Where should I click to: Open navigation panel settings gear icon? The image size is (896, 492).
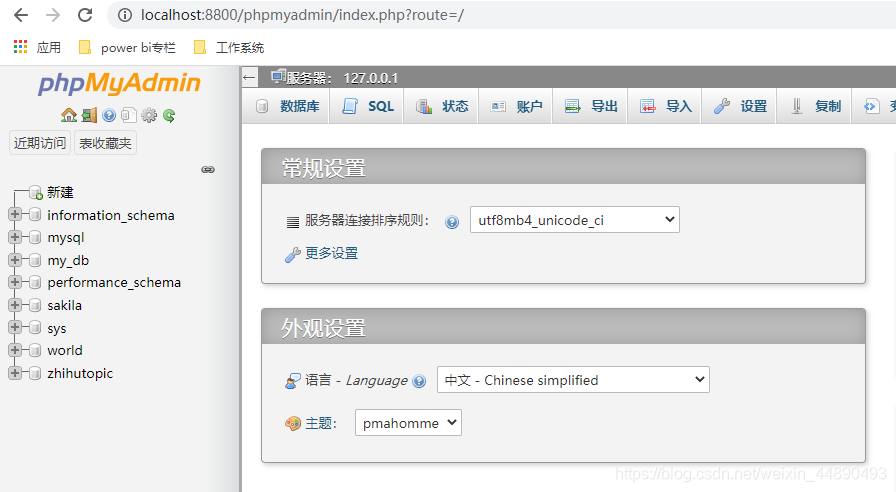click(149, 115)
